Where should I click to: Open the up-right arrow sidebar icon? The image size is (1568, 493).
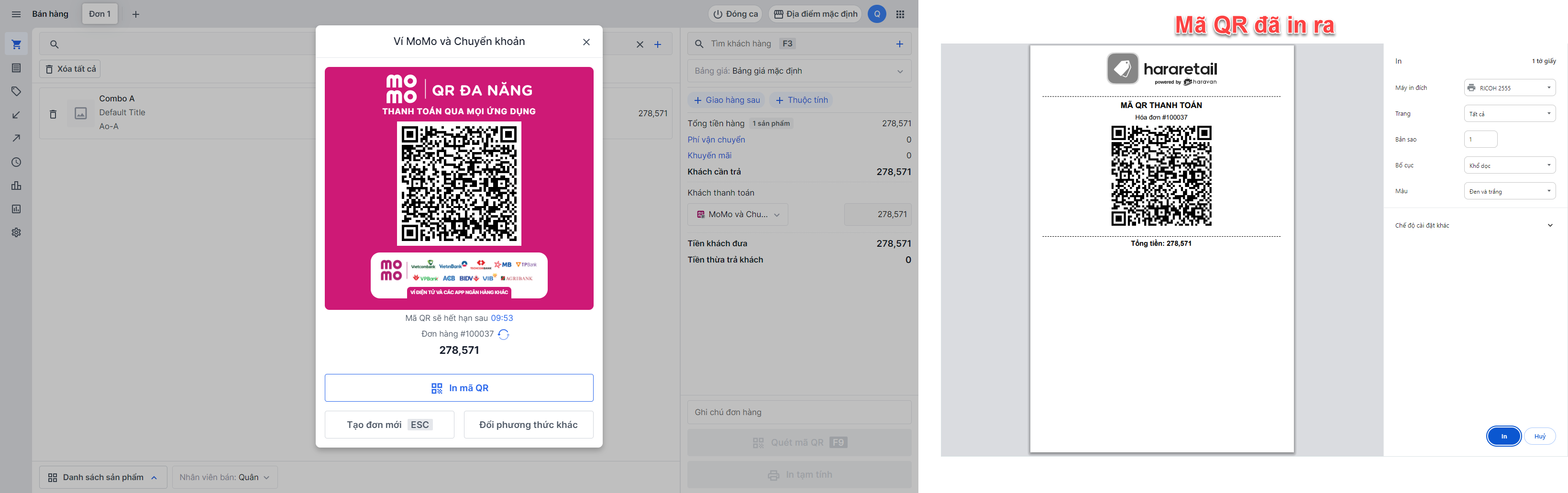click(16, 138)
